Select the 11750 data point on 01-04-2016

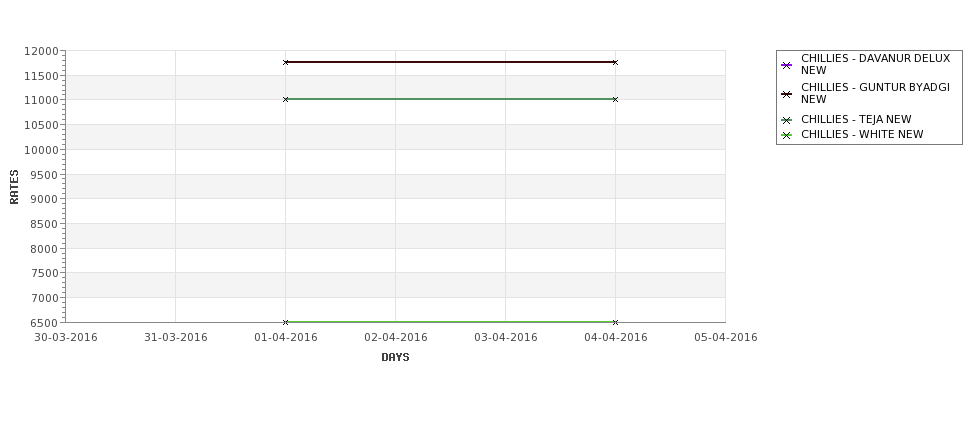285,62
